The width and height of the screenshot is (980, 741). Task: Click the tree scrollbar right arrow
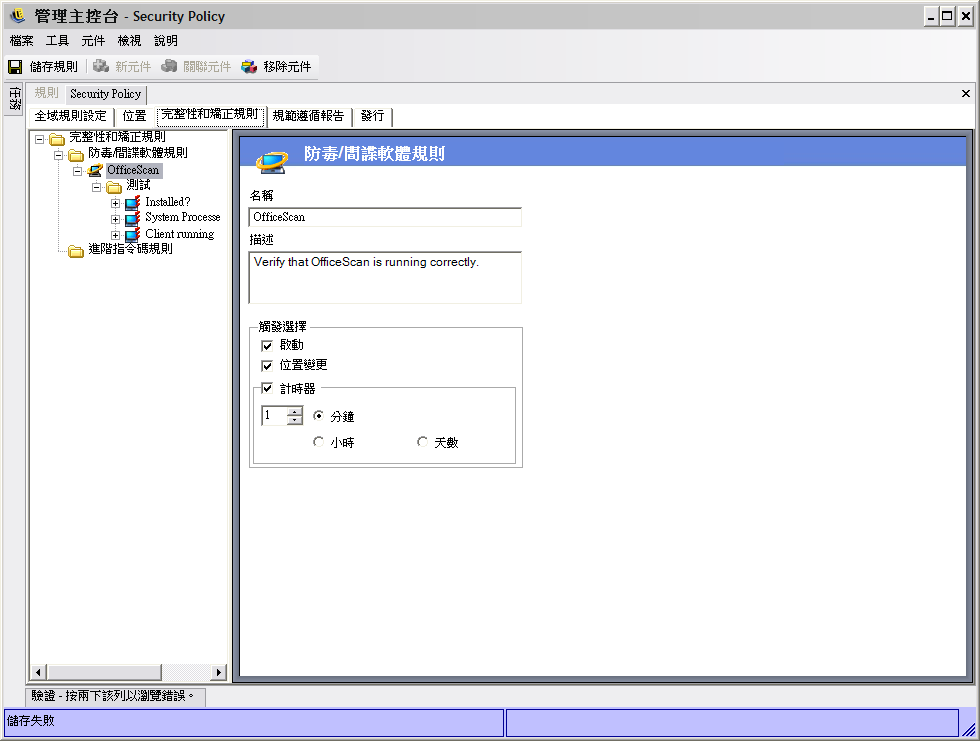tap(218, 672)
